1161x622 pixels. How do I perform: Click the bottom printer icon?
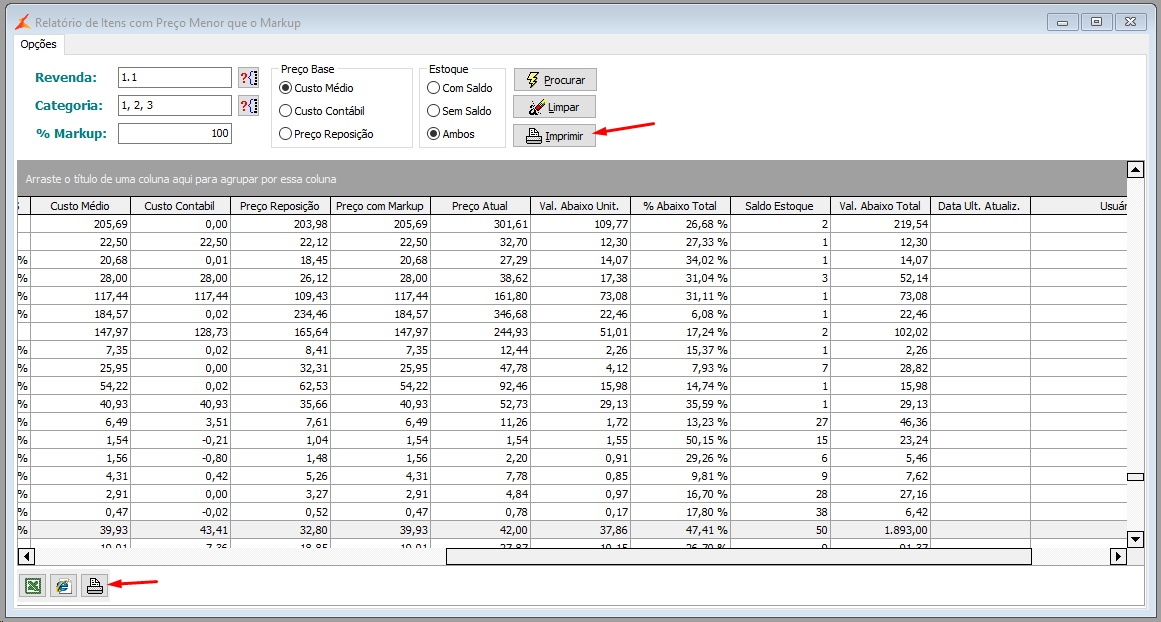[94, 586]
